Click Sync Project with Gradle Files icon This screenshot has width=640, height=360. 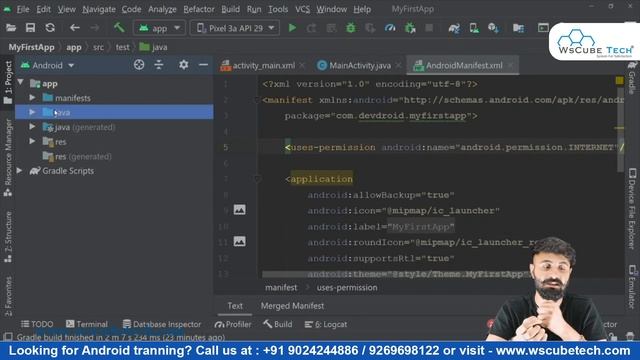[x=454, y=28]
